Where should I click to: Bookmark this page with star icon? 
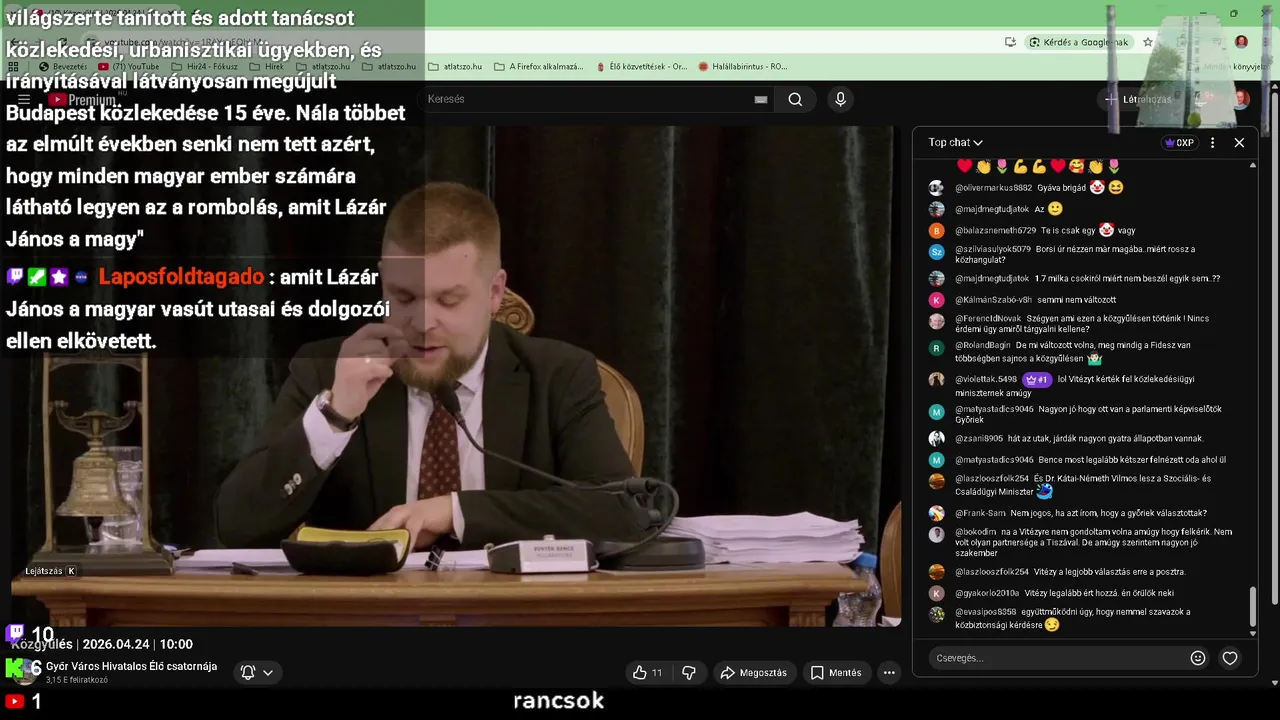pyautogui.click(x=1148, y=42)
